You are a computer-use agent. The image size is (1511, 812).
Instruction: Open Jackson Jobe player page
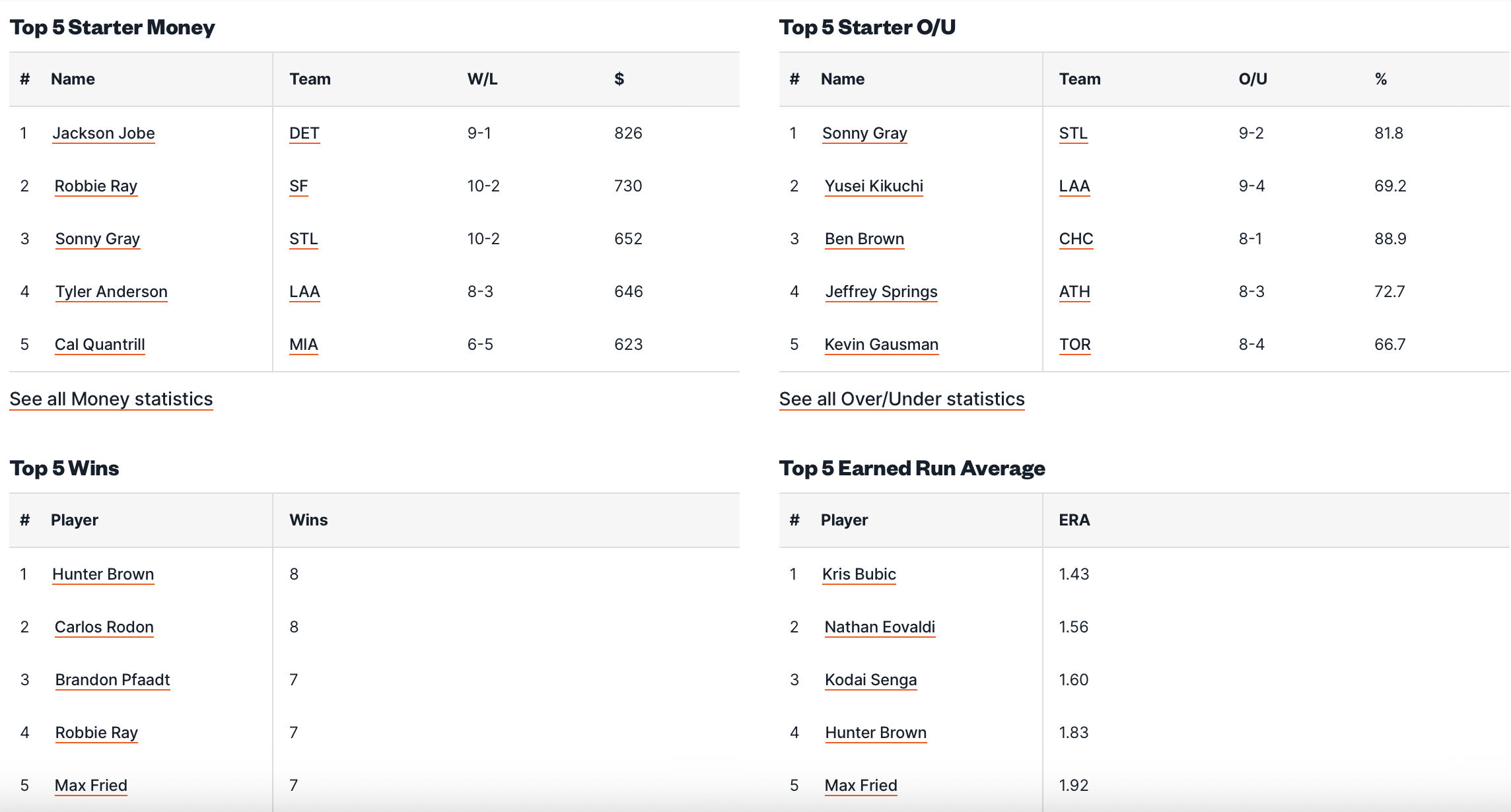104,133
